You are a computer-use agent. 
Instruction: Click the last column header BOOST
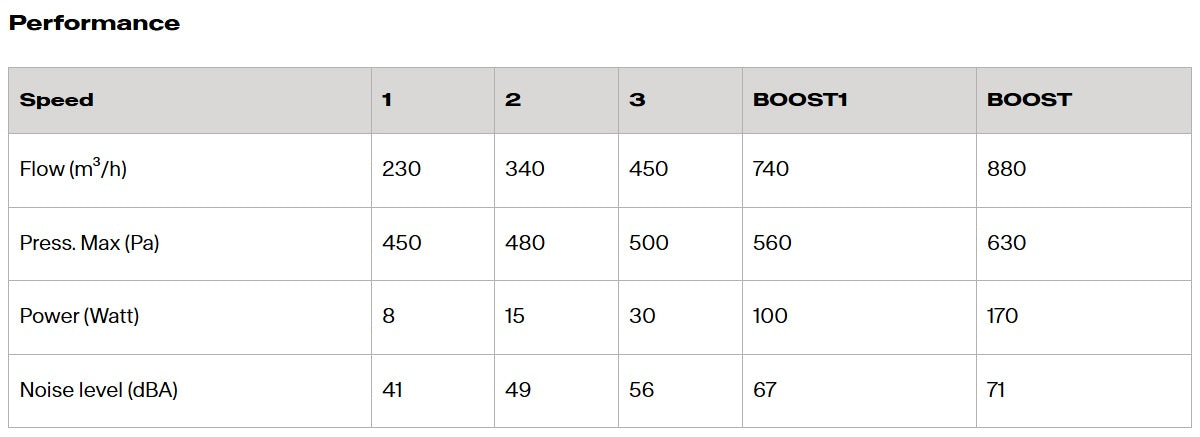coord(1029,100)
